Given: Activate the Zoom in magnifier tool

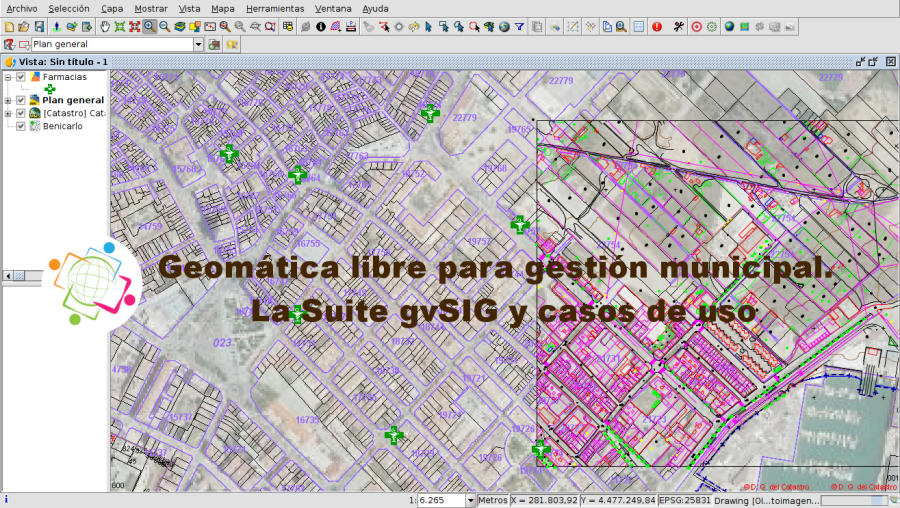Looking at the screenshot, I should [x=149, y=27].
